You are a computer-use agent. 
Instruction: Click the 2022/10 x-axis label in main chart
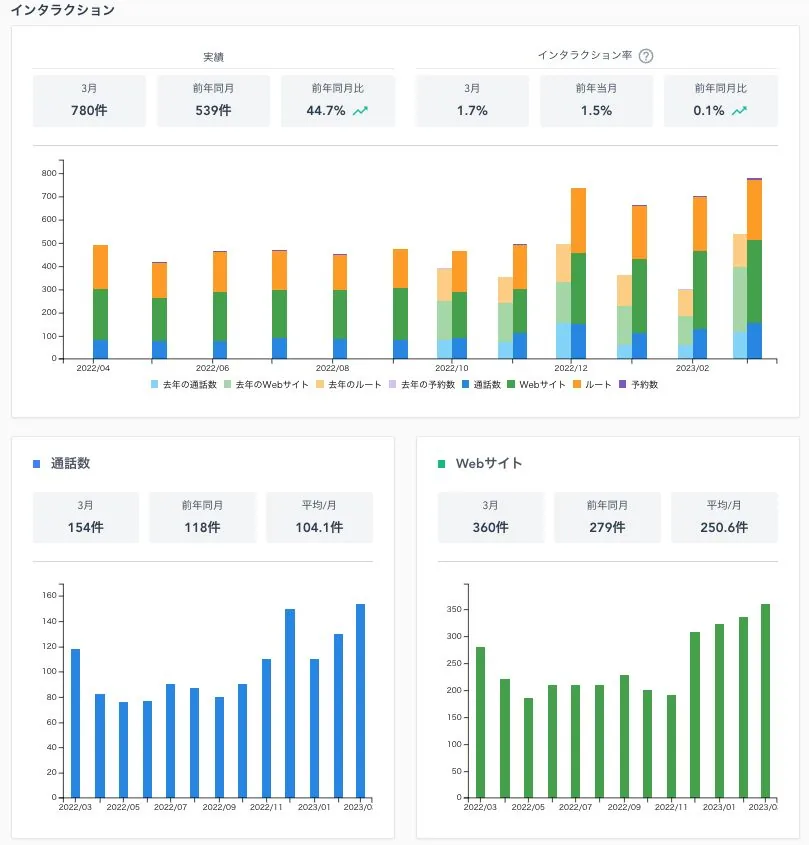pos(452,368)
